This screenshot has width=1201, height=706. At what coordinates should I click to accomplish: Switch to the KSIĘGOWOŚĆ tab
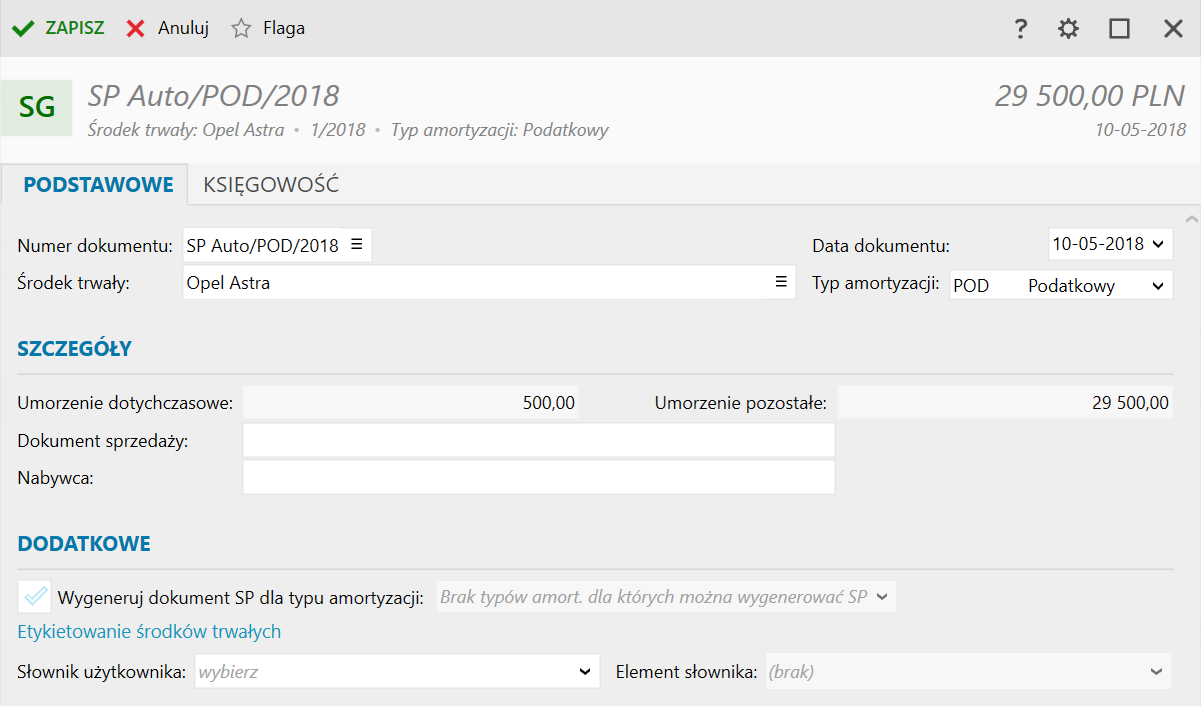(x=271, y=185)
